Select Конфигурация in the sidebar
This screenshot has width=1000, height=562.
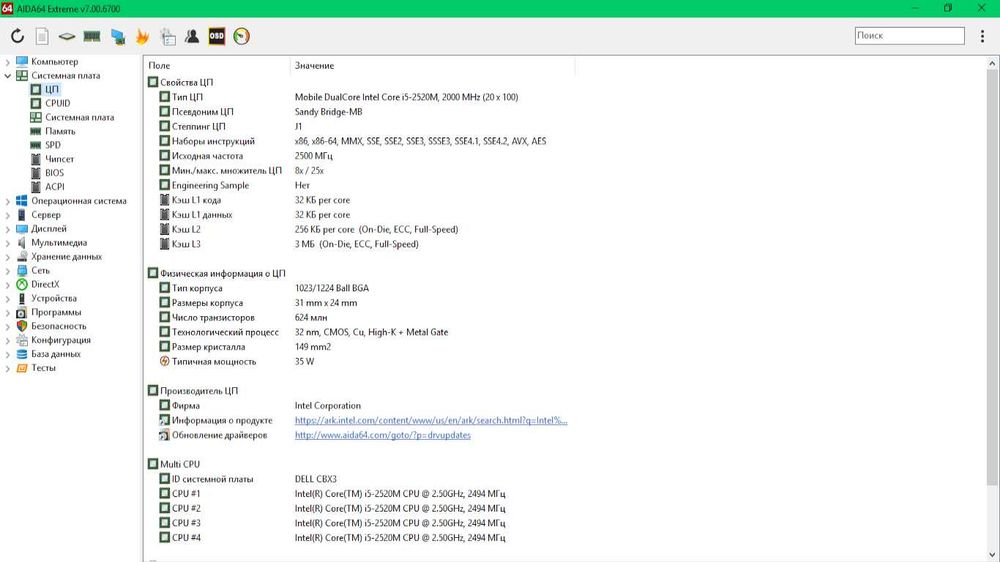pos(61,340)
